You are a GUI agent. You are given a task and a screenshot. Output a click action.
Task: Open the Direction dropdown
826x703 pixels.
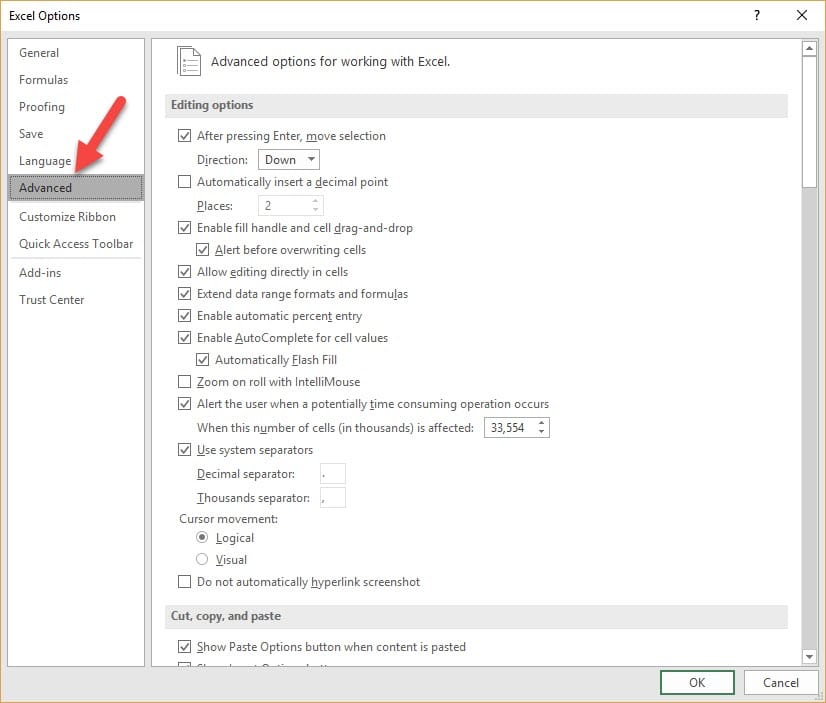[x=289, y=160]
